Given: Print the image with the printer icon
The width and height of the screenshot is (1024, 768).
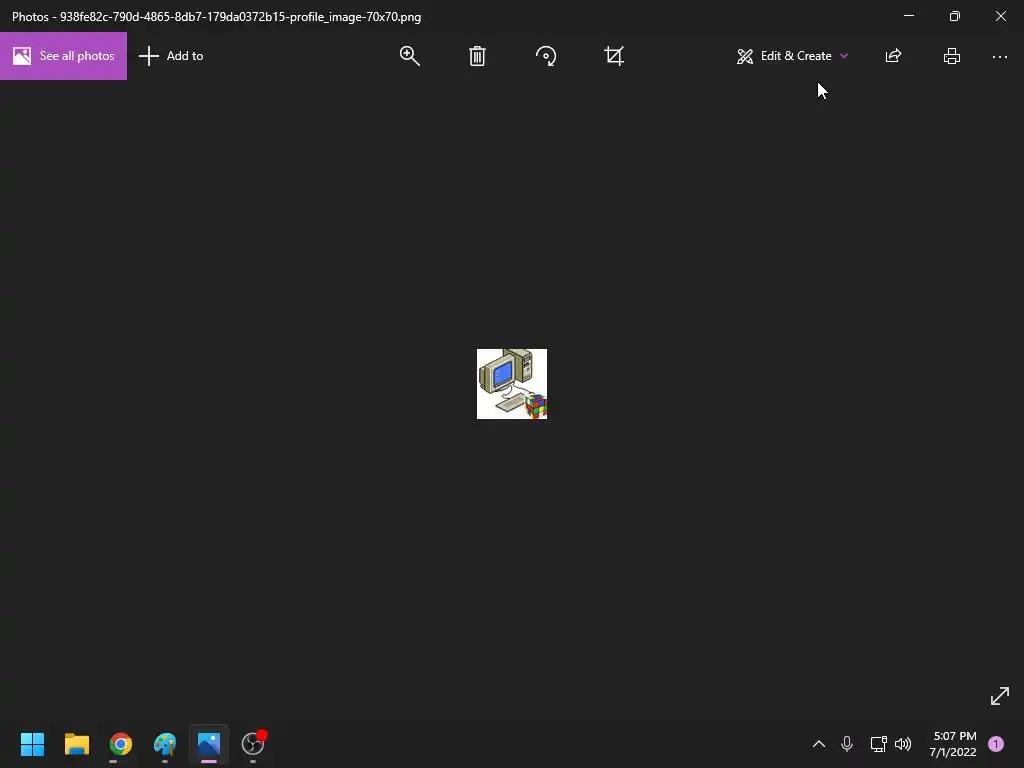Looking at the screenshot, I should click(952, 56).
